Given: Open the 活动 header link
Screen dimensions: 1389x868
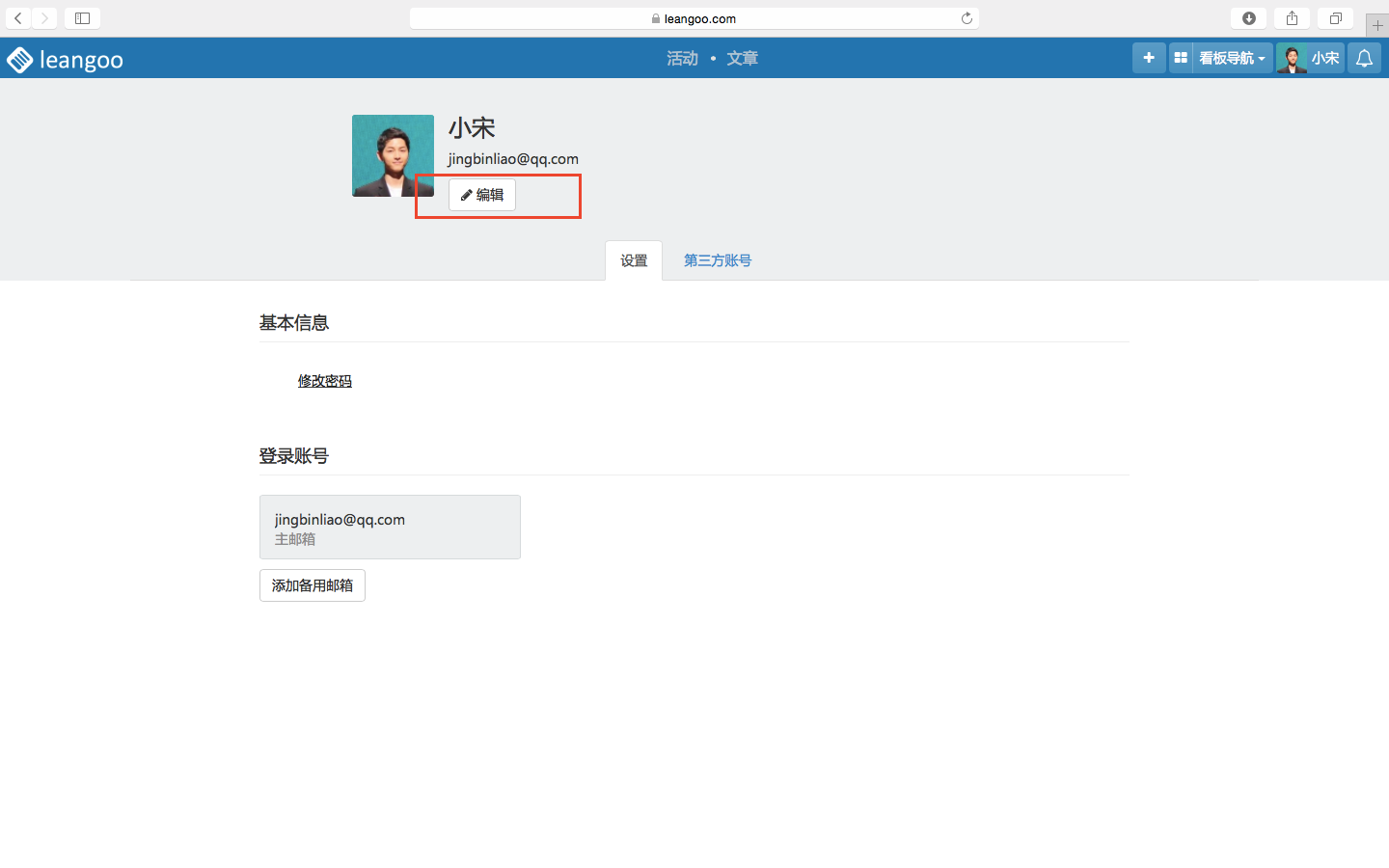Looking at the screenshot, I should pyautogui.click(x=682, y=59).
